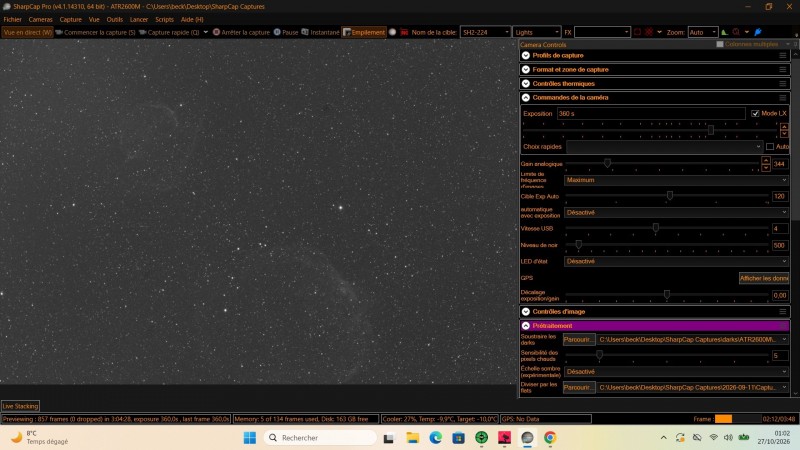Open the frame rate limit Maximum dropdown
This screenshot has width=800, height=450.
click(x=676, y=180)
